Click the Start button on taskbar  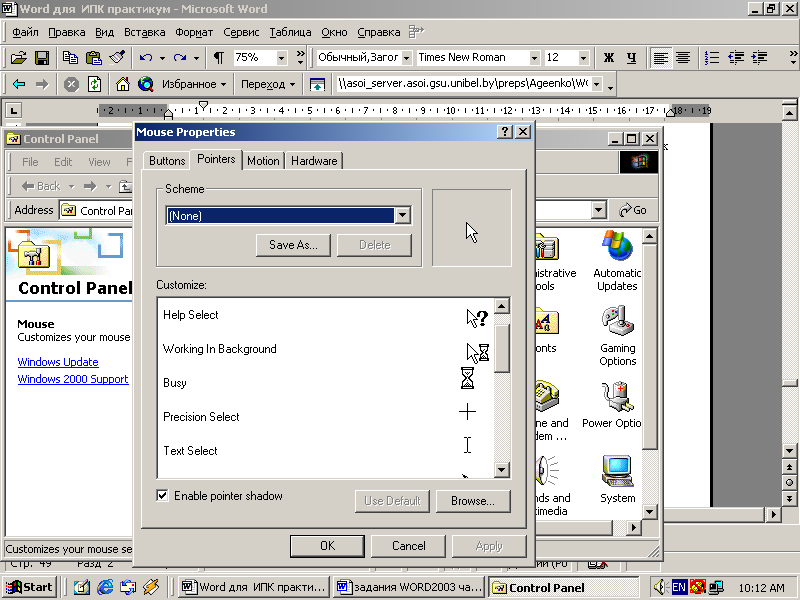[30, 587]
